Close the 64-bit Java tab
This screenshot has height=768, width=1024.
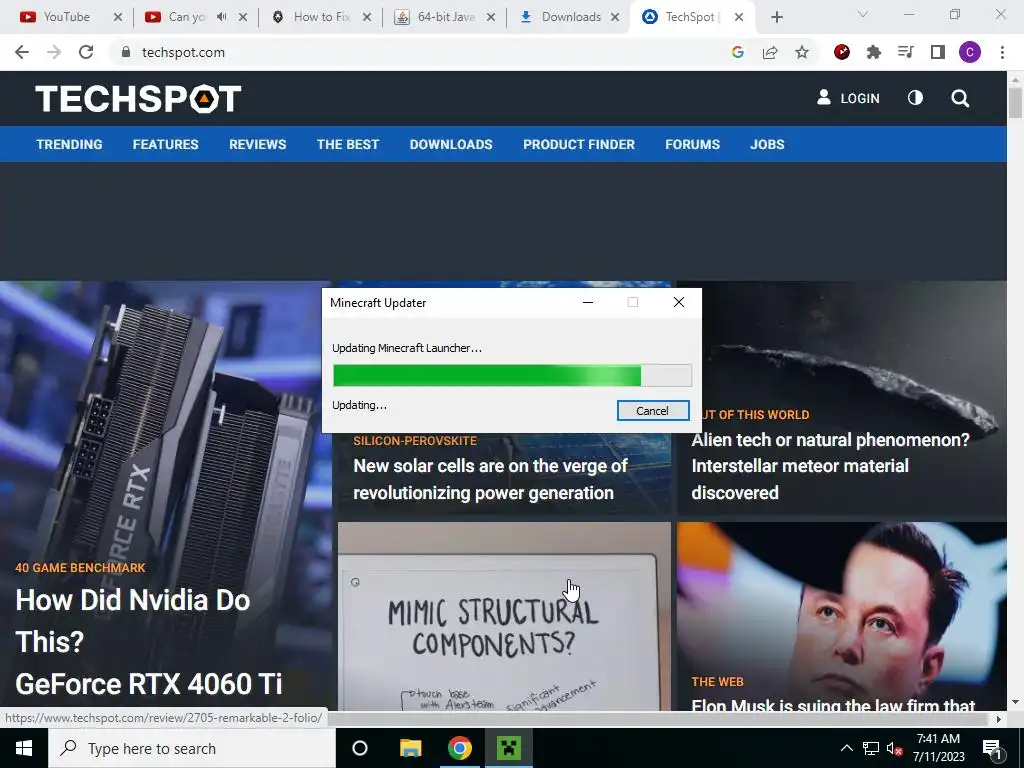point(490,17)
